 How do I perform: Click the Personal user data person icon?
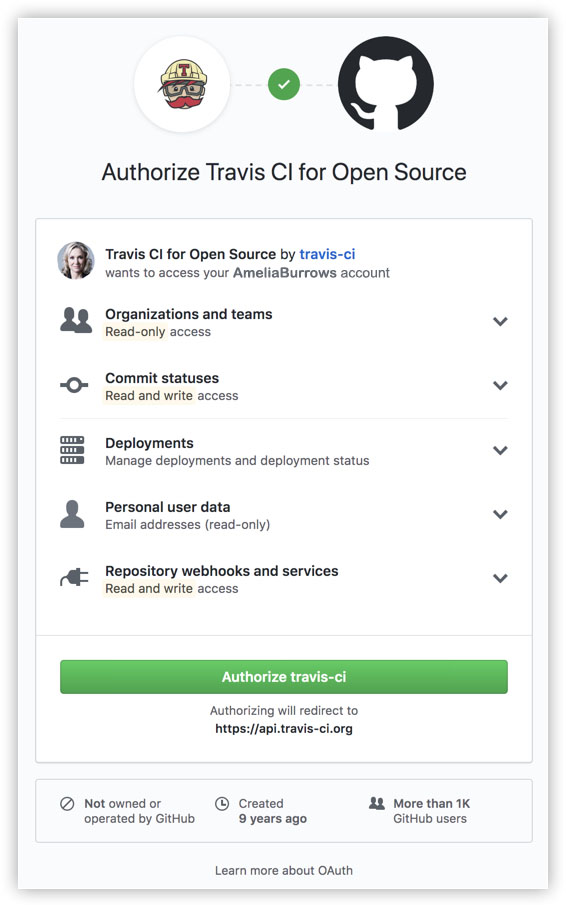[x=72, y=514]
